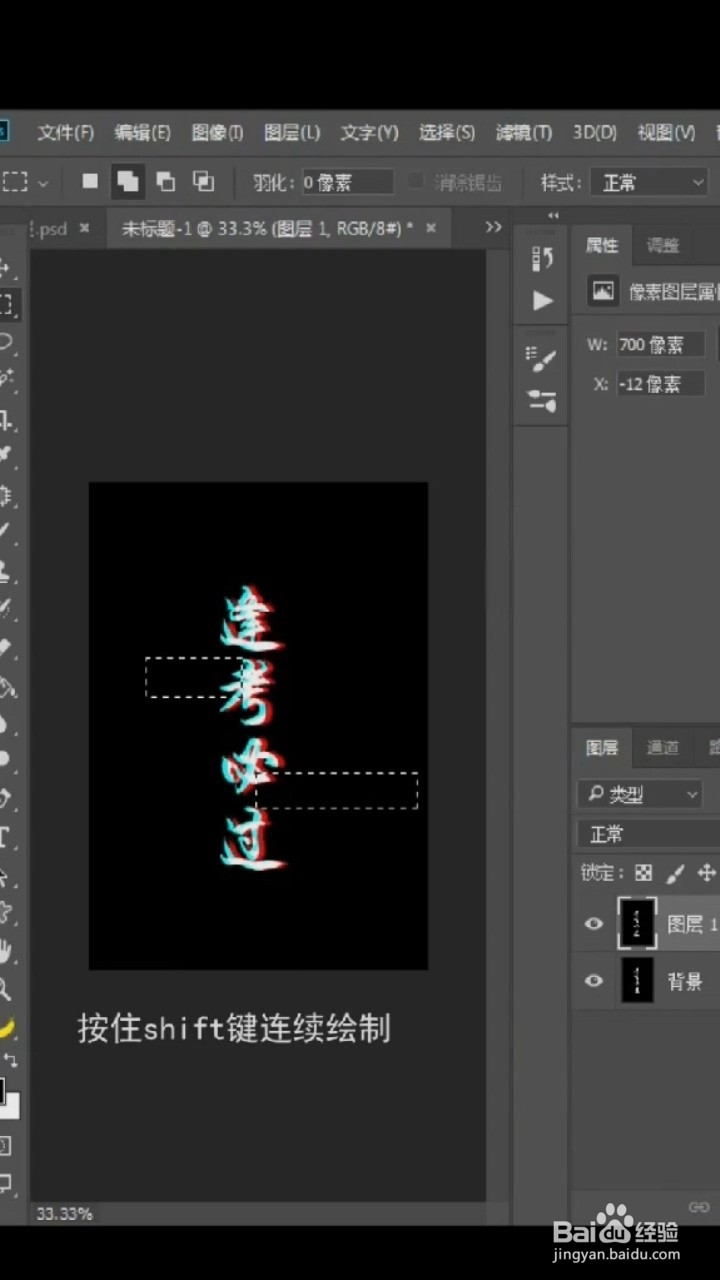The image size is (720, 1280).
Task: Hide 图层 1 with eye icon
Action: click(x=594, y=924)
